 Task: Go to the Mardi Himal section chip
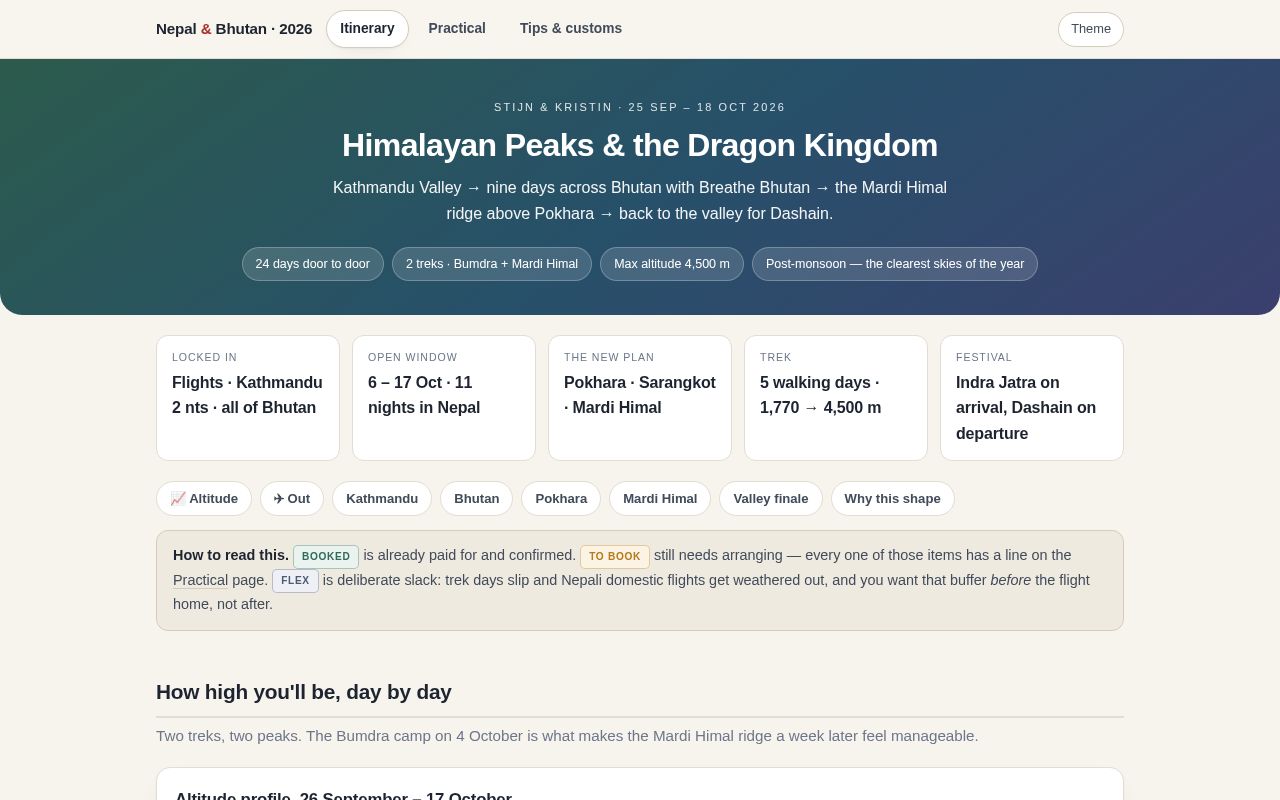660,499
